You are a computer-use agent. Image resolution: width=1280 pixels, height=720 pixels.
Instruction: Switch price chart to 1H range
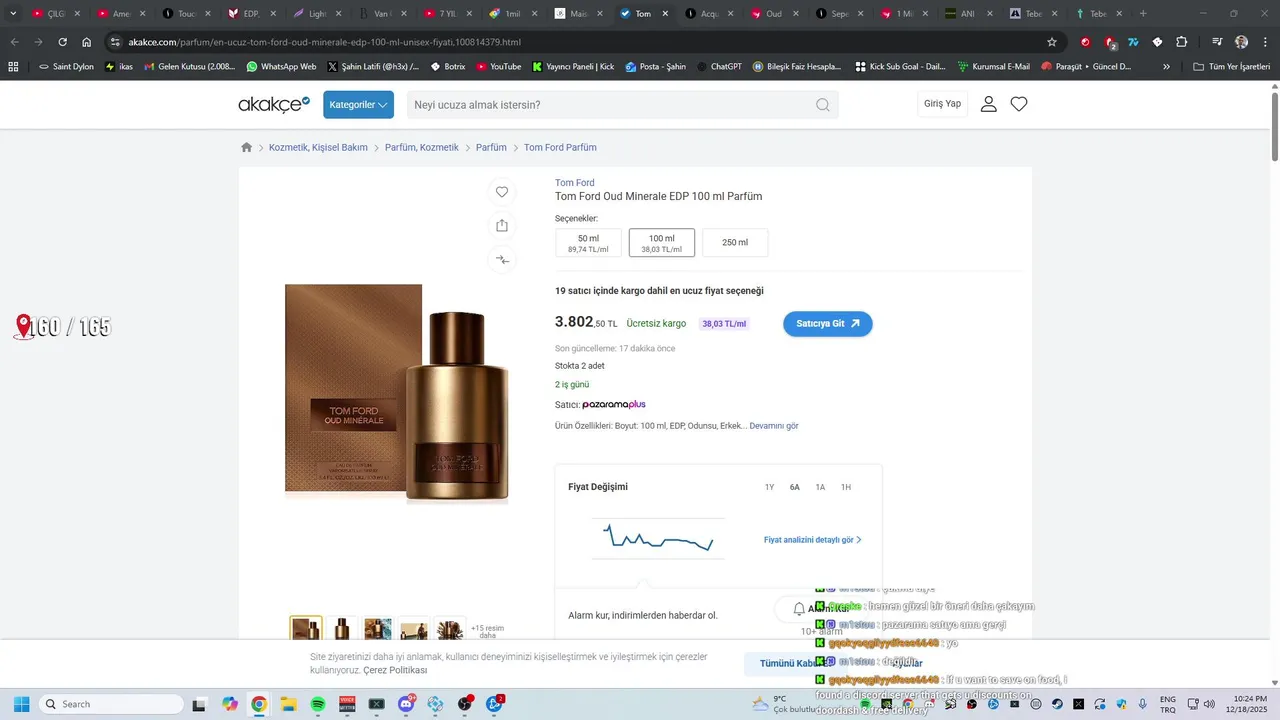846,487
